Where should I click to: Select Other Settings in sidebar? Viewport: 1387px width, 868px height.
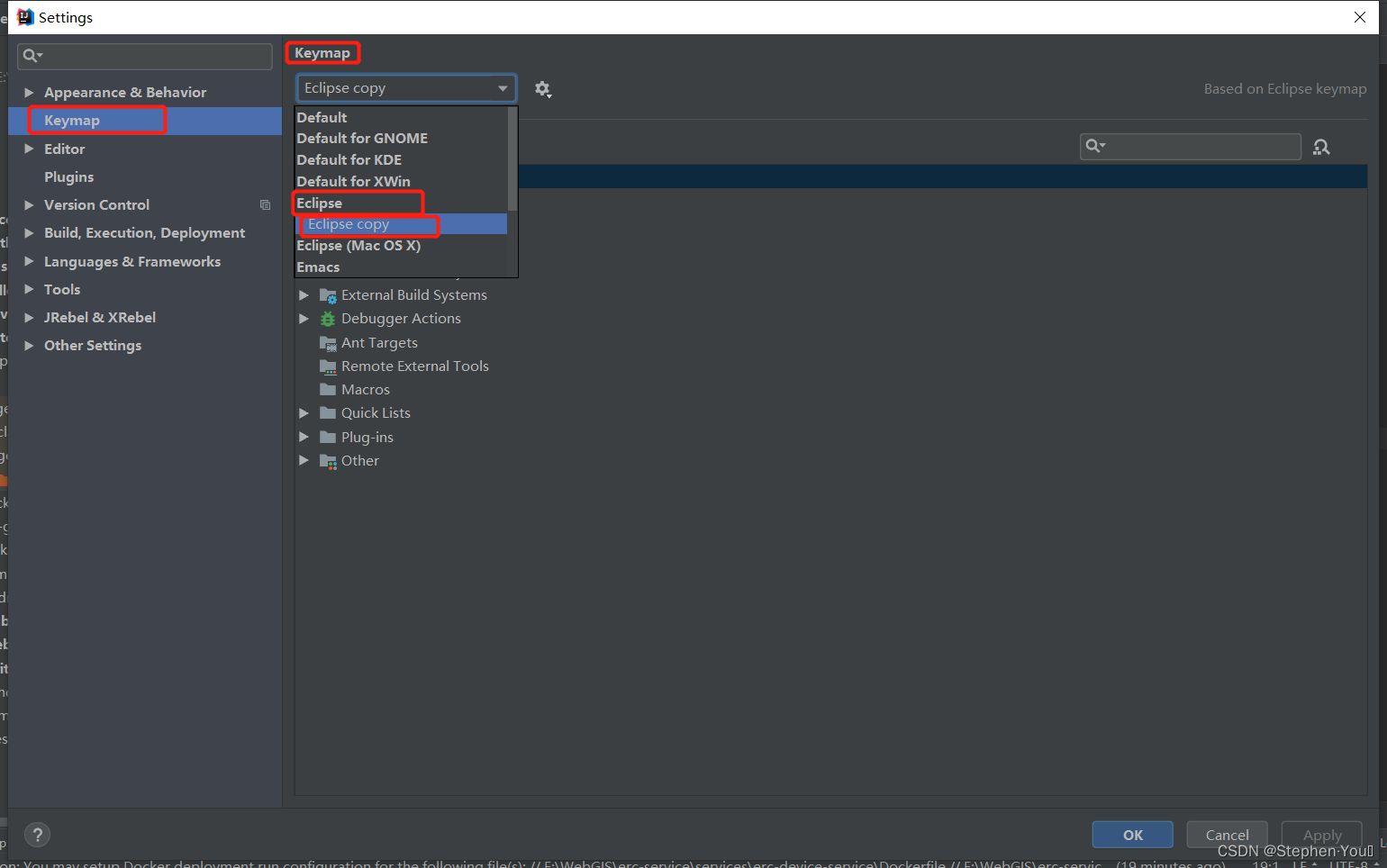coord(145,346)
